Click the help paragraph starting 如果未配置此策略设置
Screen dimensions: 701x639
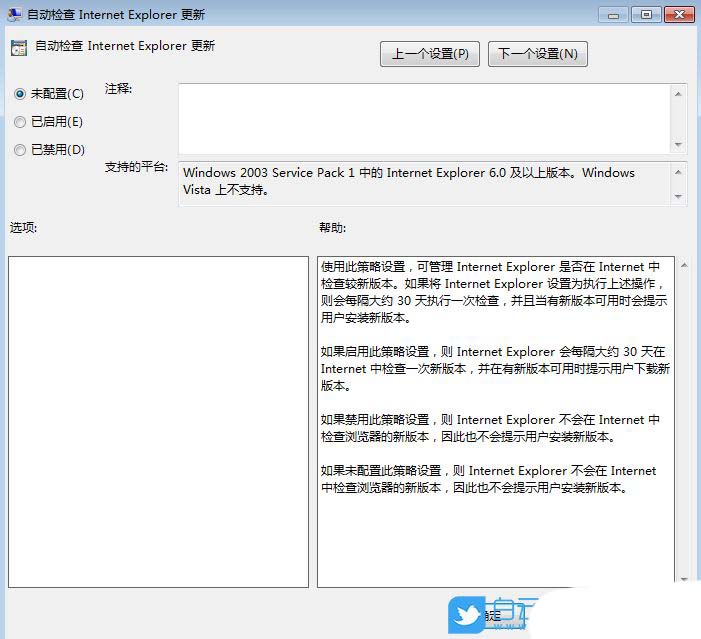point(488,479)
